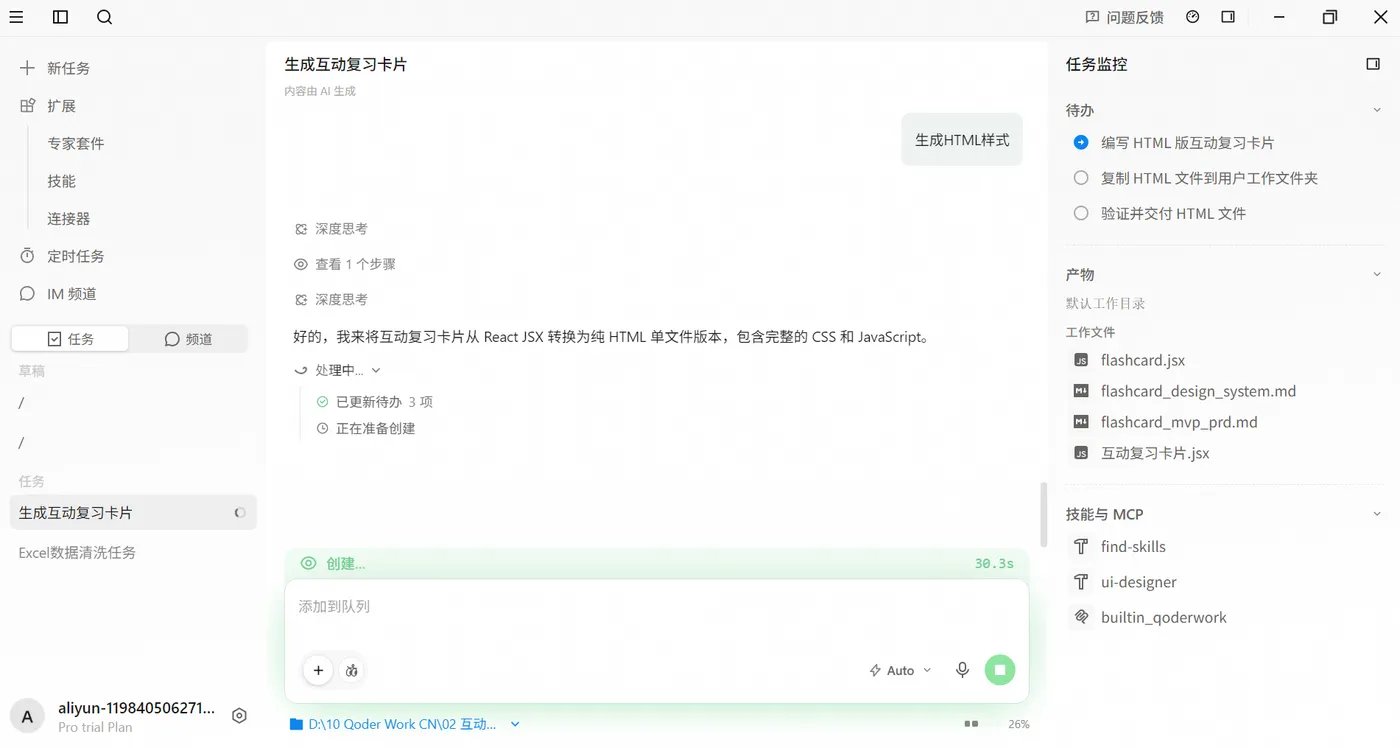Click the 26% context usage indicator
The height and width of the screenshot is (748, 1400).
point(1018,724)
